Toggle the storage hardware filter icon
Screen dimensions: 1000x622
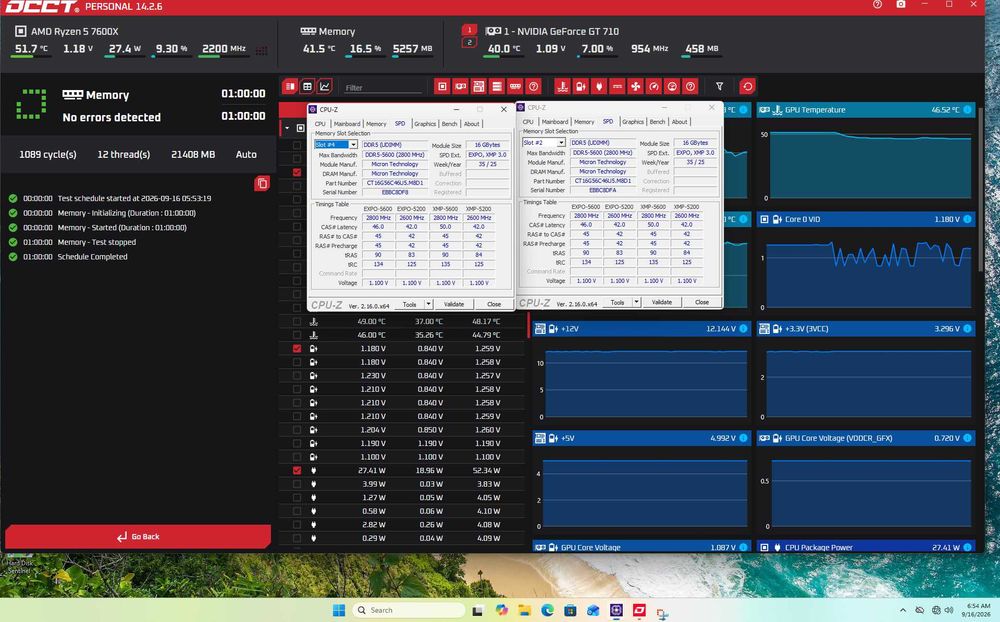[x=497, y=86]
